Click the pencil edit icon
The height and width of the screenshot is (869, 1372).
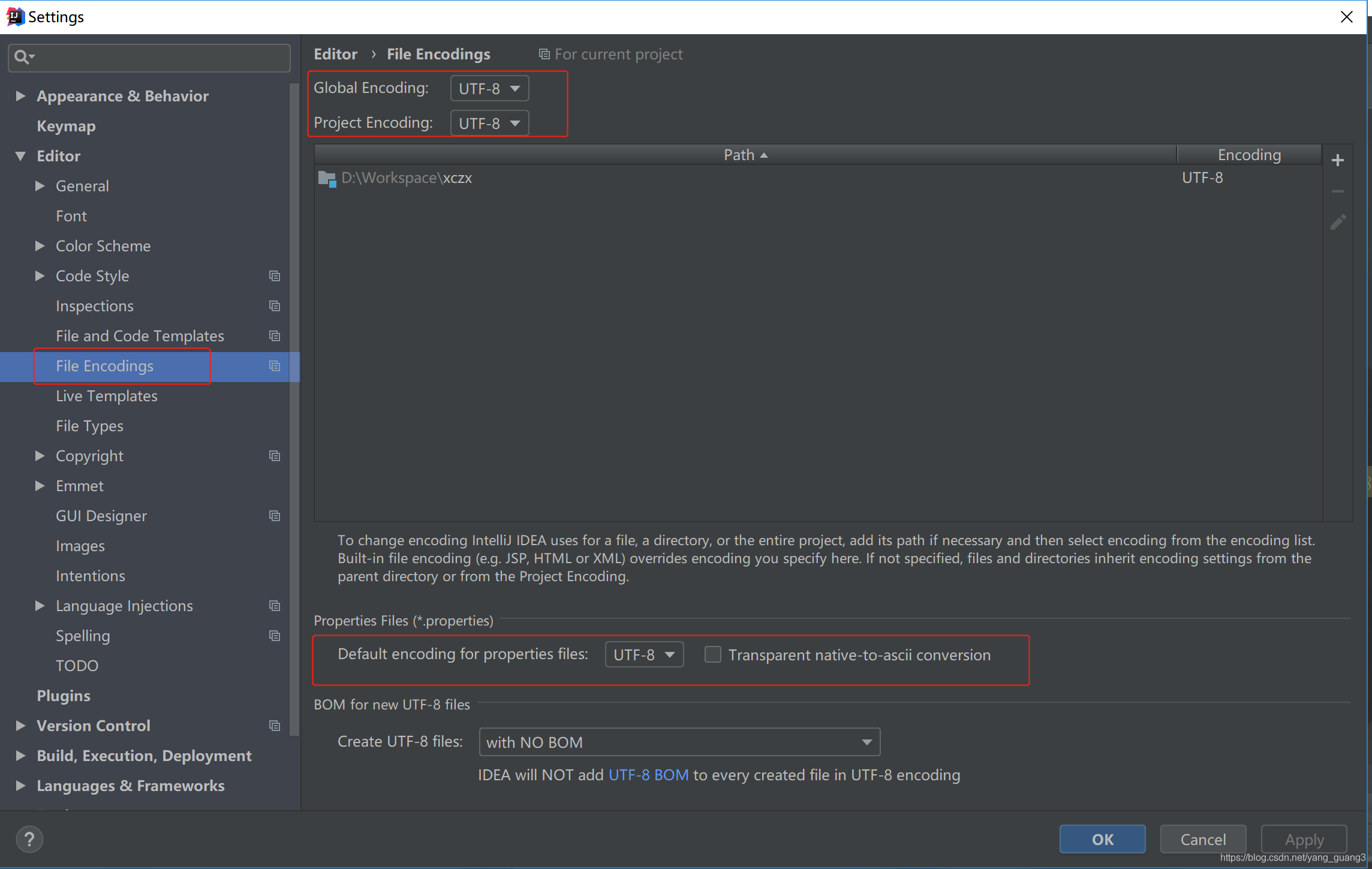1337,222
